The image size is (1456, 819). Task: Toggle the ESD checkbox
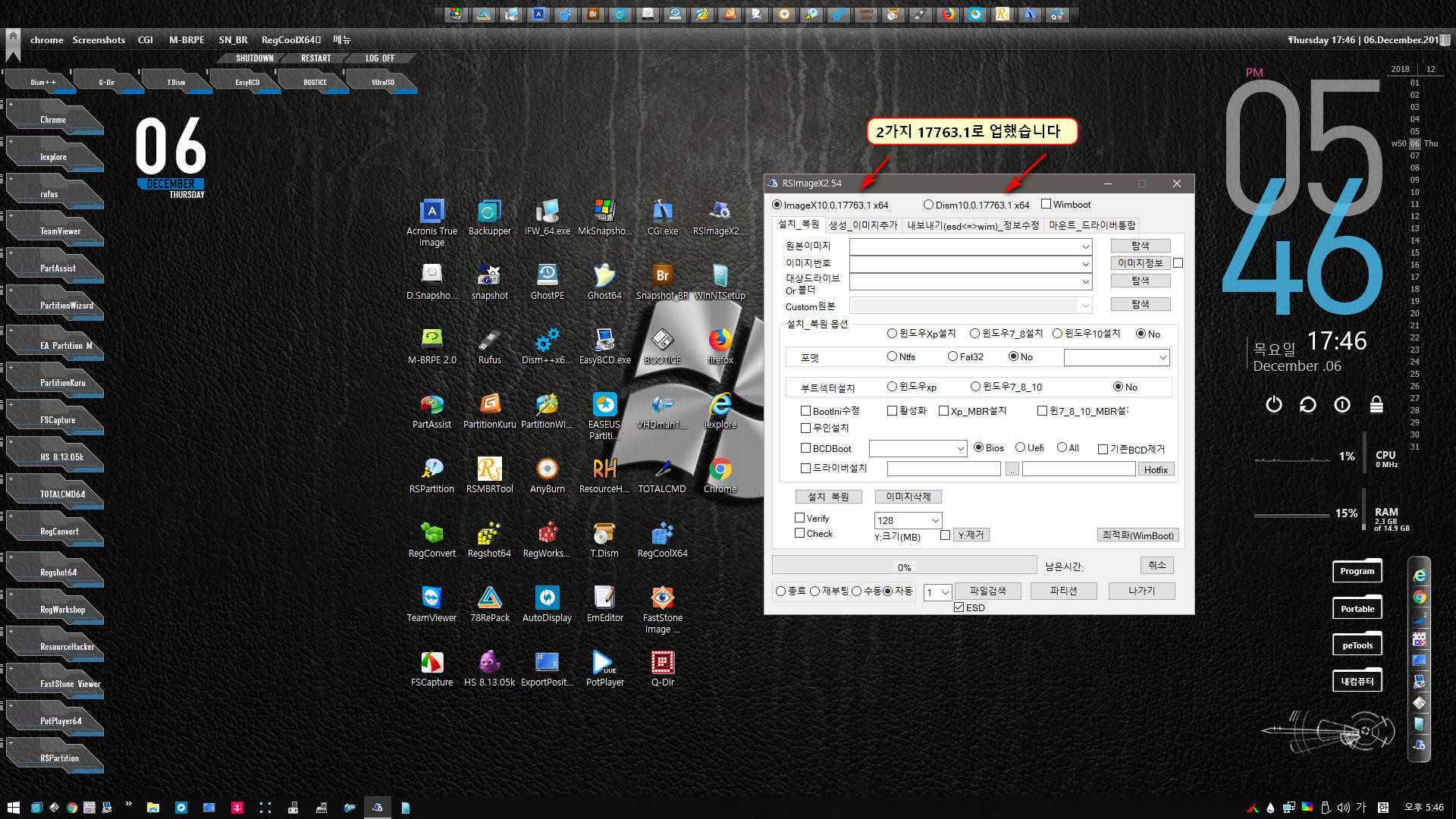click(x=959, y=607)
